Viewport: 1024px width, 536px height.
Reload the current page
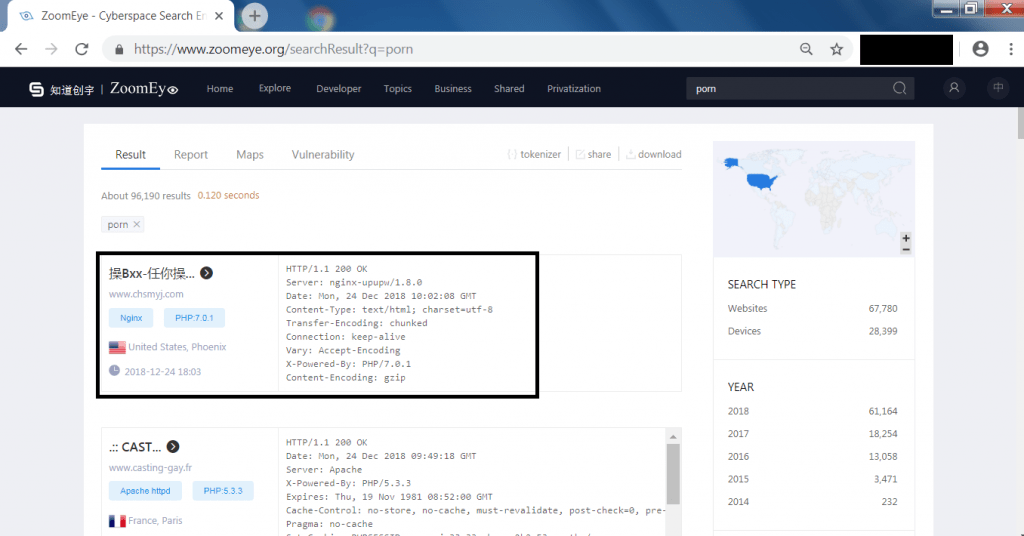[x=82, y=49]
